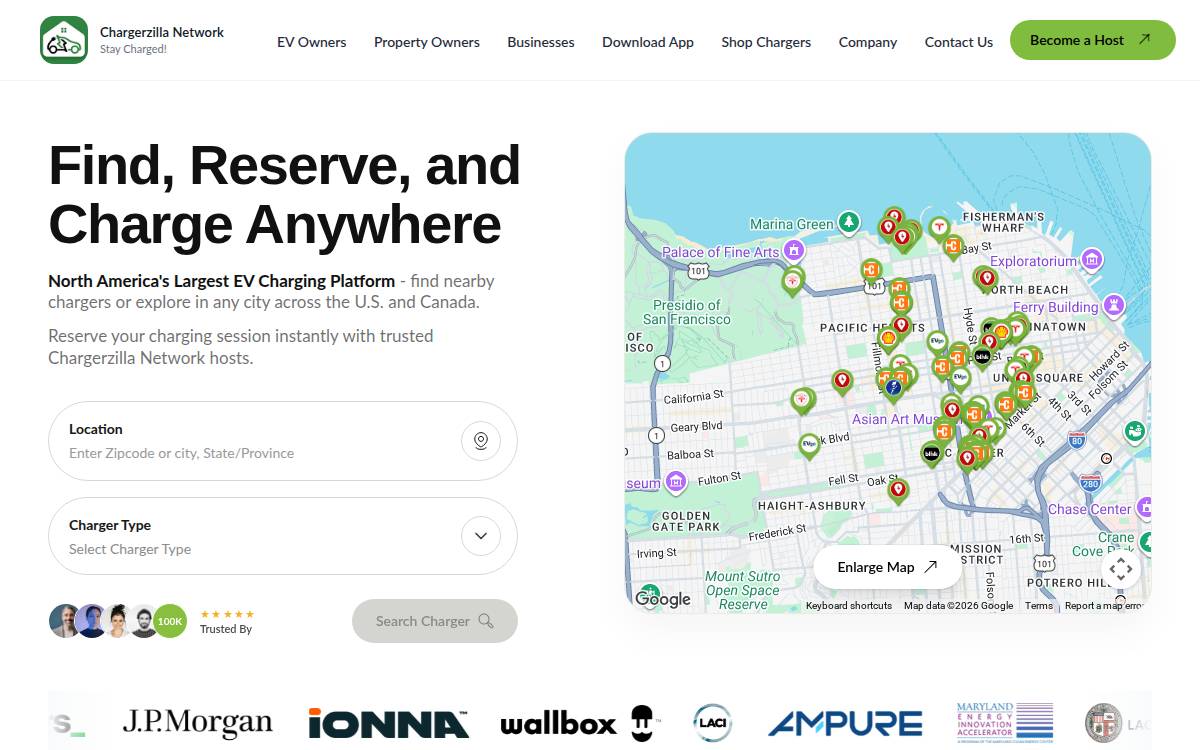Expand the Charger Type chevron dropdown
Image resolution: width=1200 pixels, height=750 pixels.
[x=481, y=536]
